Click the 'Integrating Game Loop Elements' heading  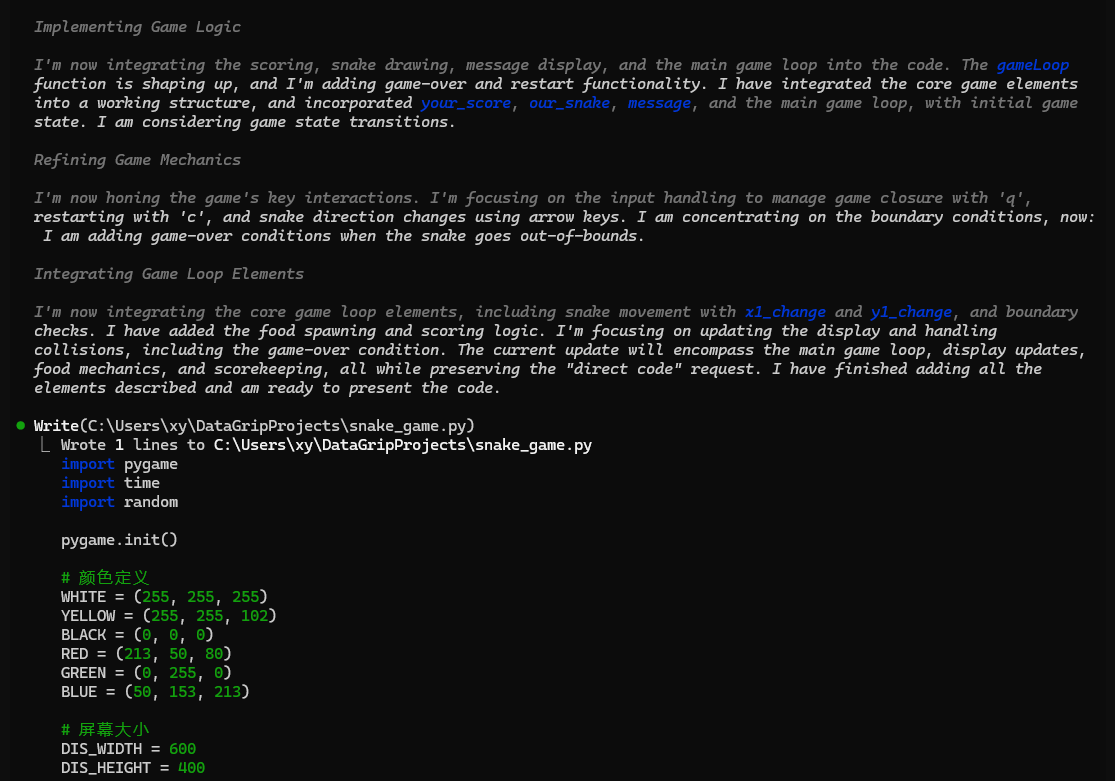pos(169,274)
